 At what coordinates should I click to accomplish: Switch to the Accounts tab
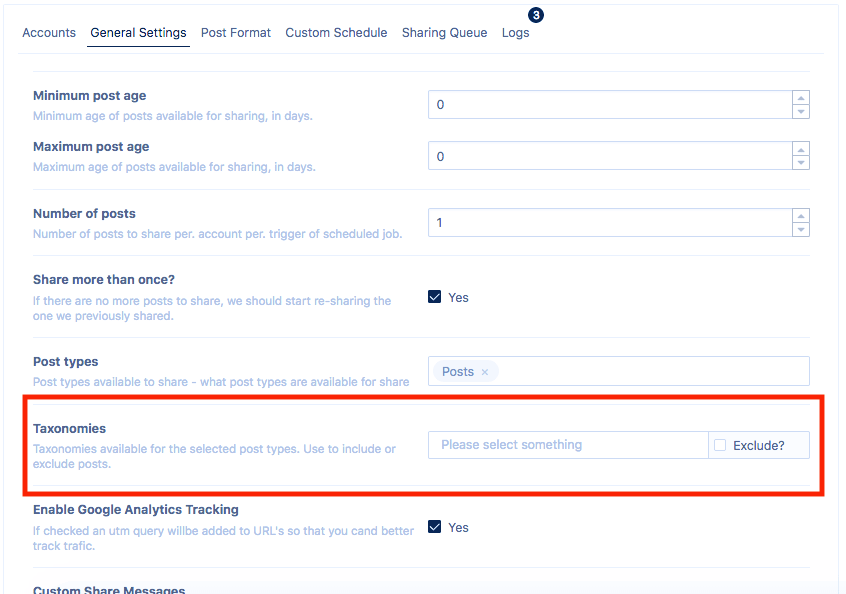click(x=49, y=33)
